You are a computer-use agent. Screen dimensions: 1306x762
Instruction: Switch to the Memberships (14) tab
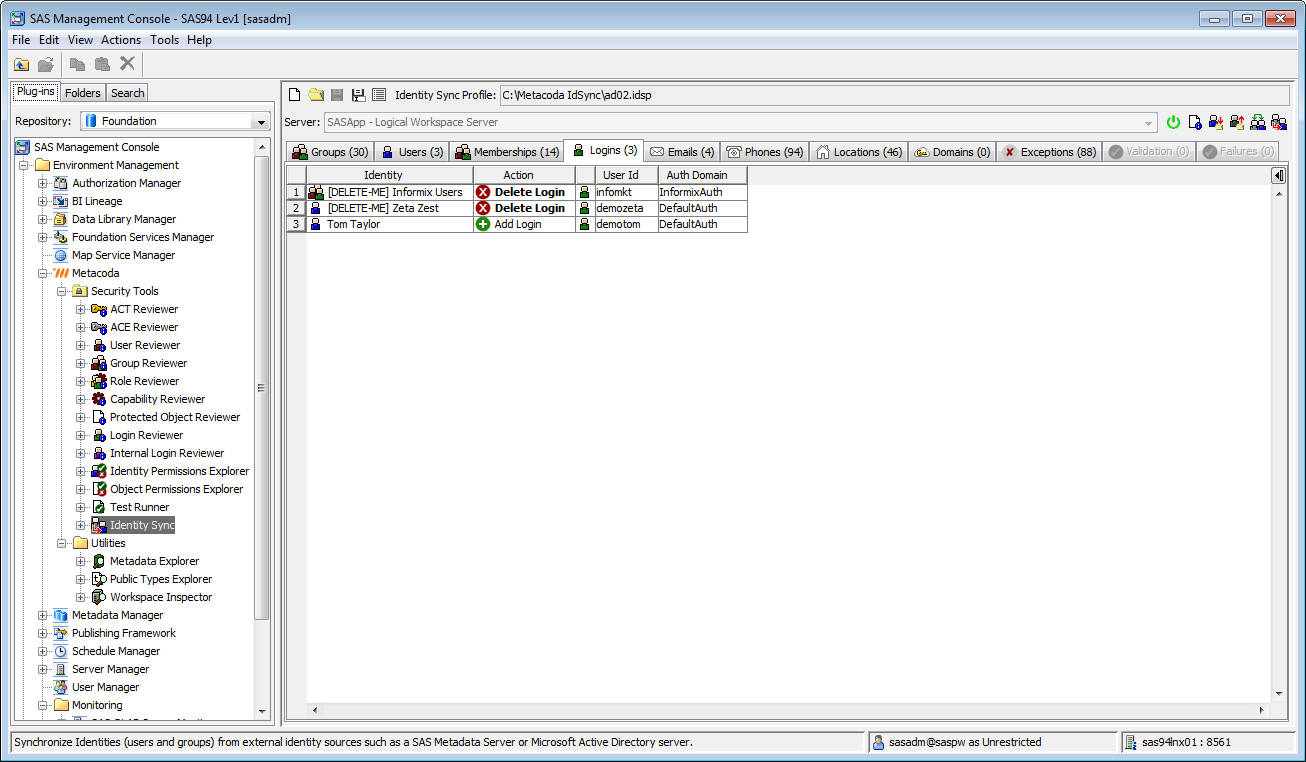pyautogui.click(x=507, y=152)
